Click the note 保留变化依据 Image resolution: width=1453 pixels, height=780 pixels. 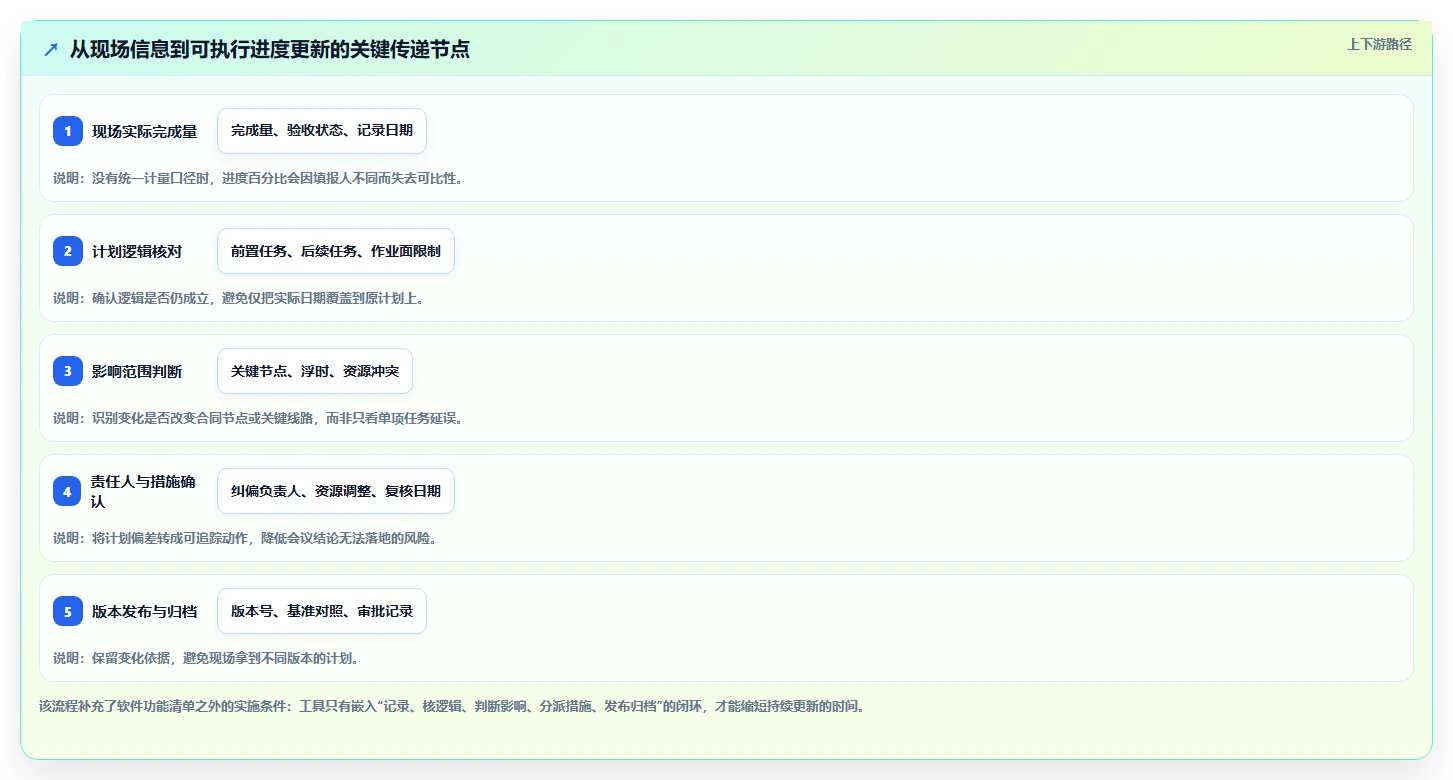[206, 658]
